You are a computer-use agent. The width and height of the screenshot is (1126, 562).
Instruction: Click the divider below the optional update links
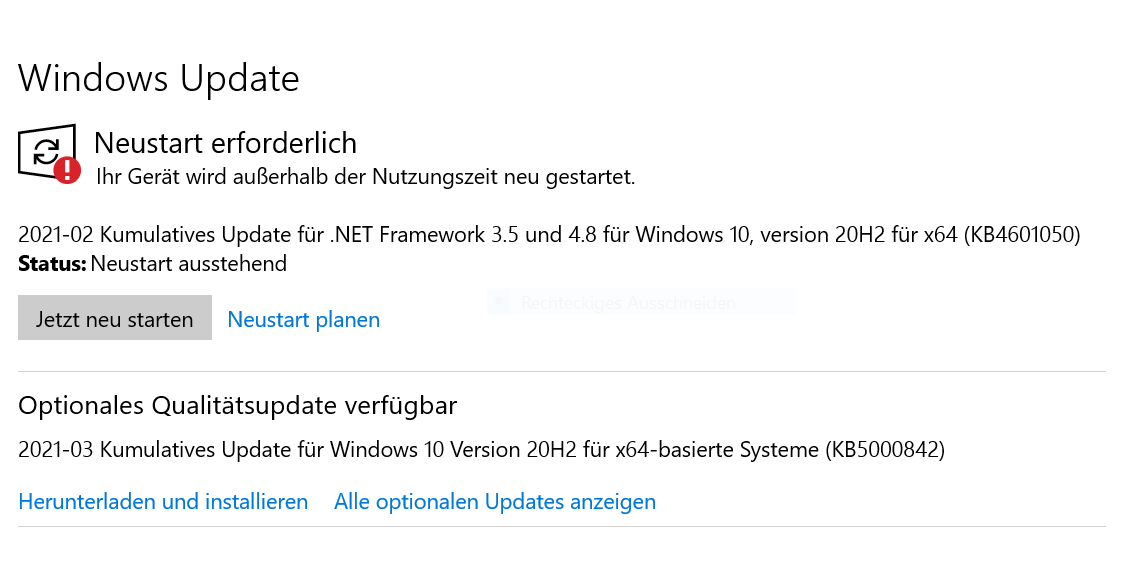(562, 526)
